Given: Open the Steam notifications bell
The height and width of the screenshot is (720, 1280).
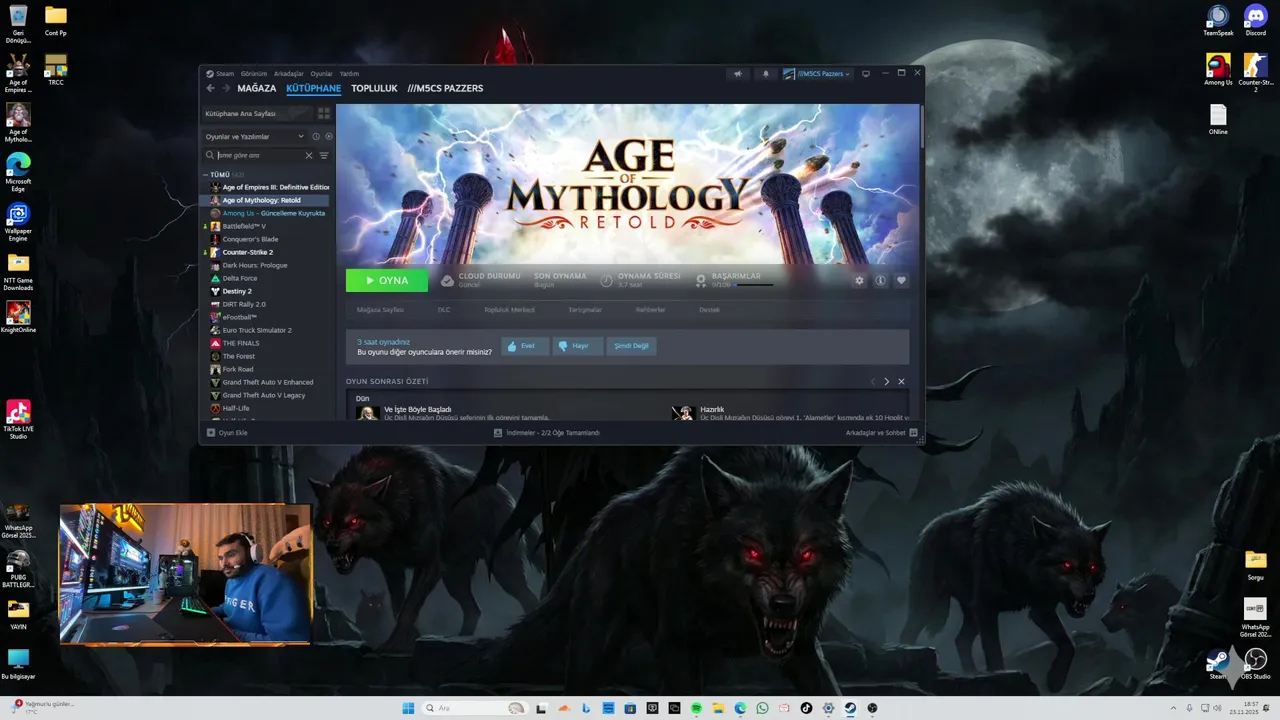Looking at the screenshot, I should pos(766,73).
